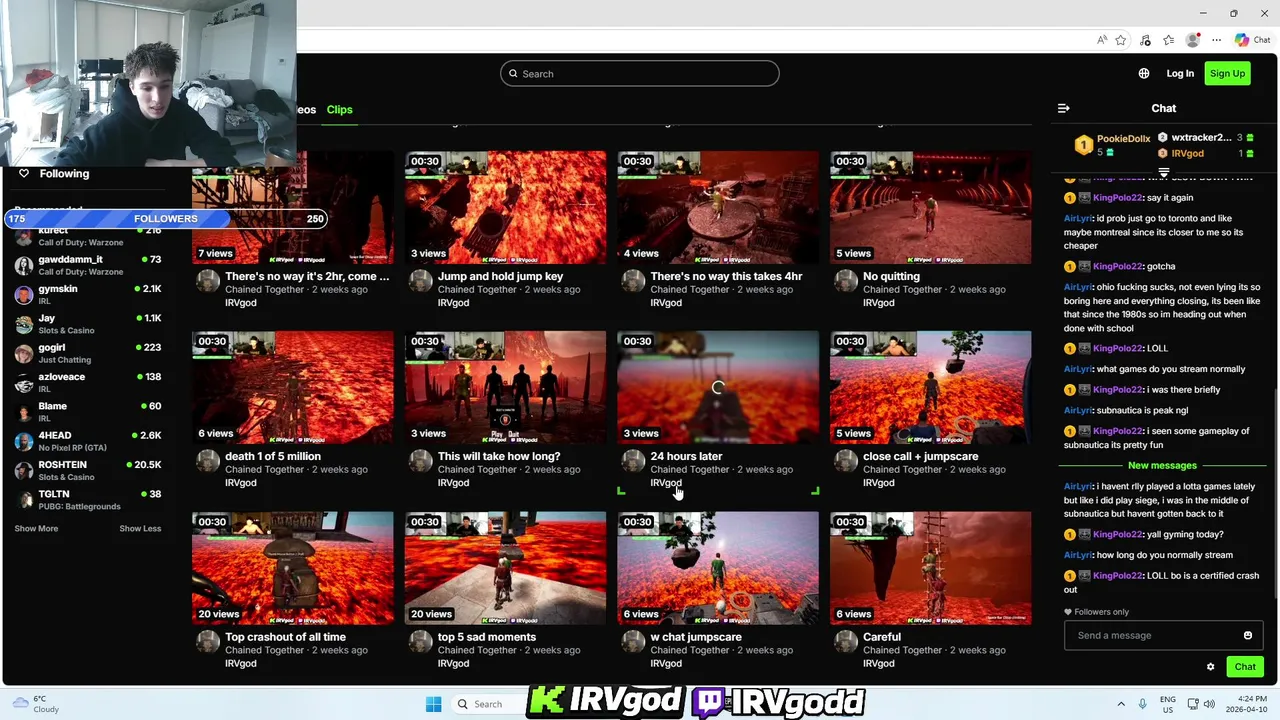This screenshot has height=720, width=1280.
Task: Click Chained Together under 'No quitting'
Action: [x=902, y=289]
